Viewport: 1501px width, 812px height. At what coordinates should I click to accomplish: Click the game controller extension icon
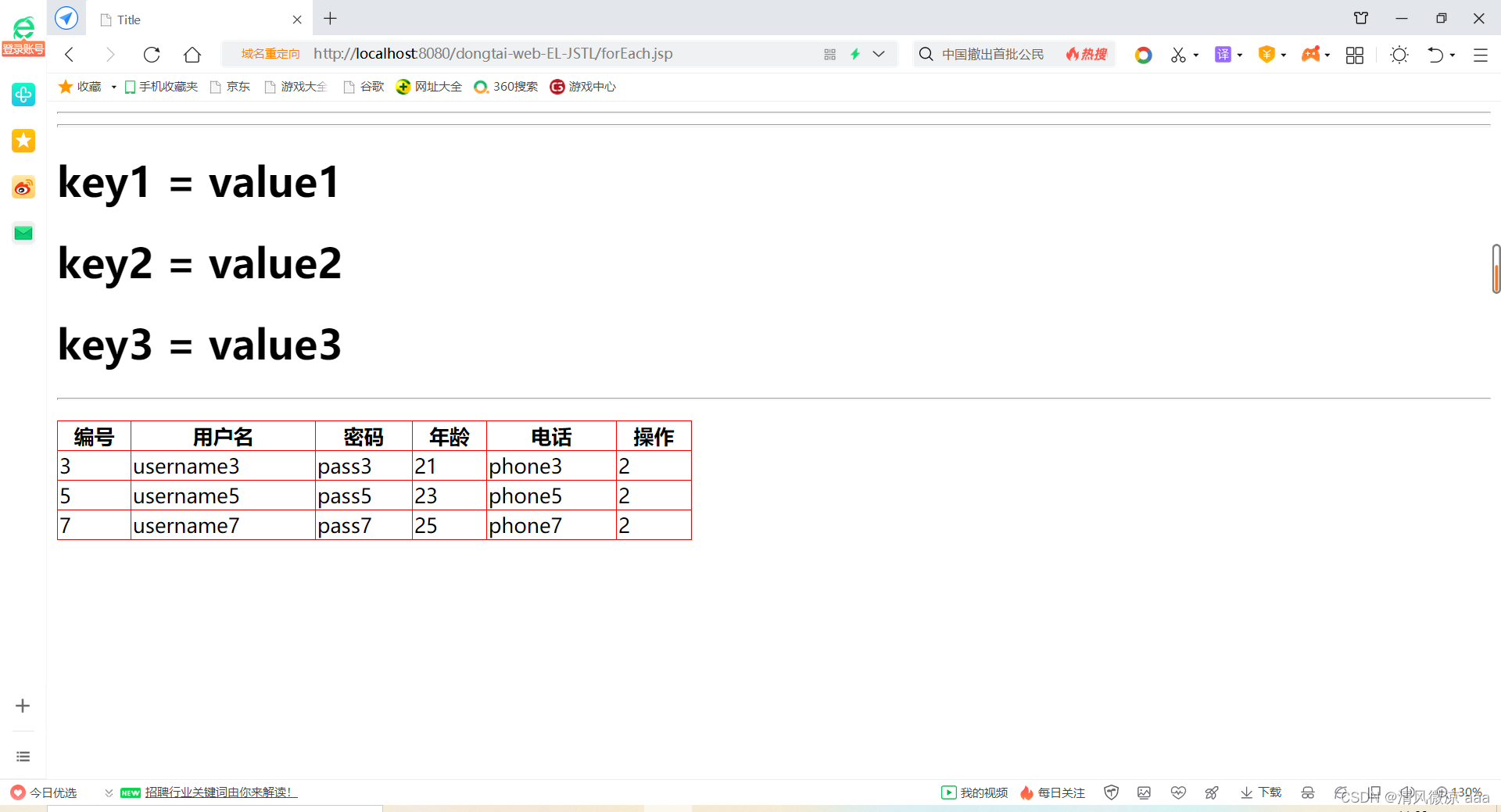coord(1311,54)
